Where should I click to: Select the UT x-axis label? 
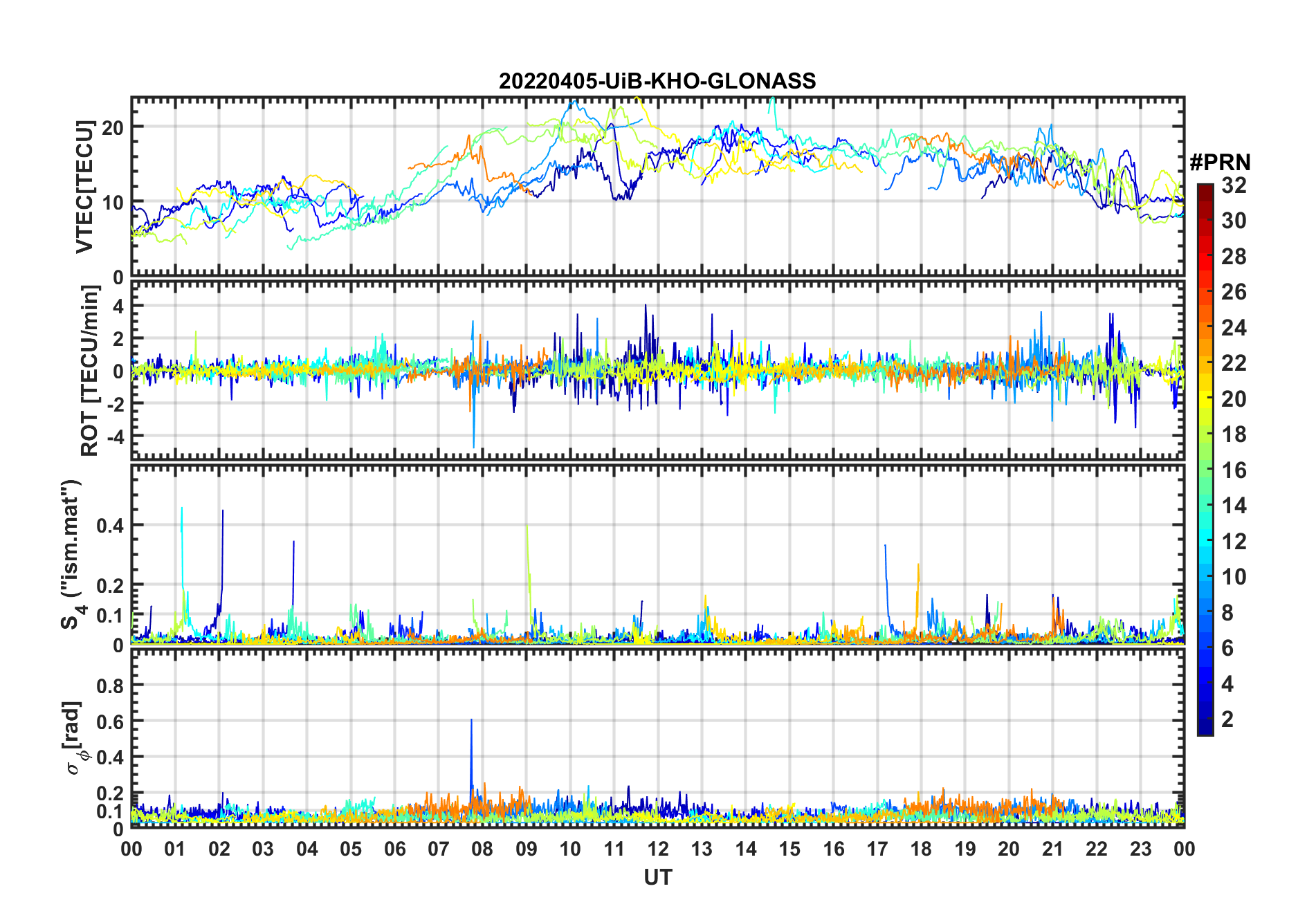pos(658,878)
